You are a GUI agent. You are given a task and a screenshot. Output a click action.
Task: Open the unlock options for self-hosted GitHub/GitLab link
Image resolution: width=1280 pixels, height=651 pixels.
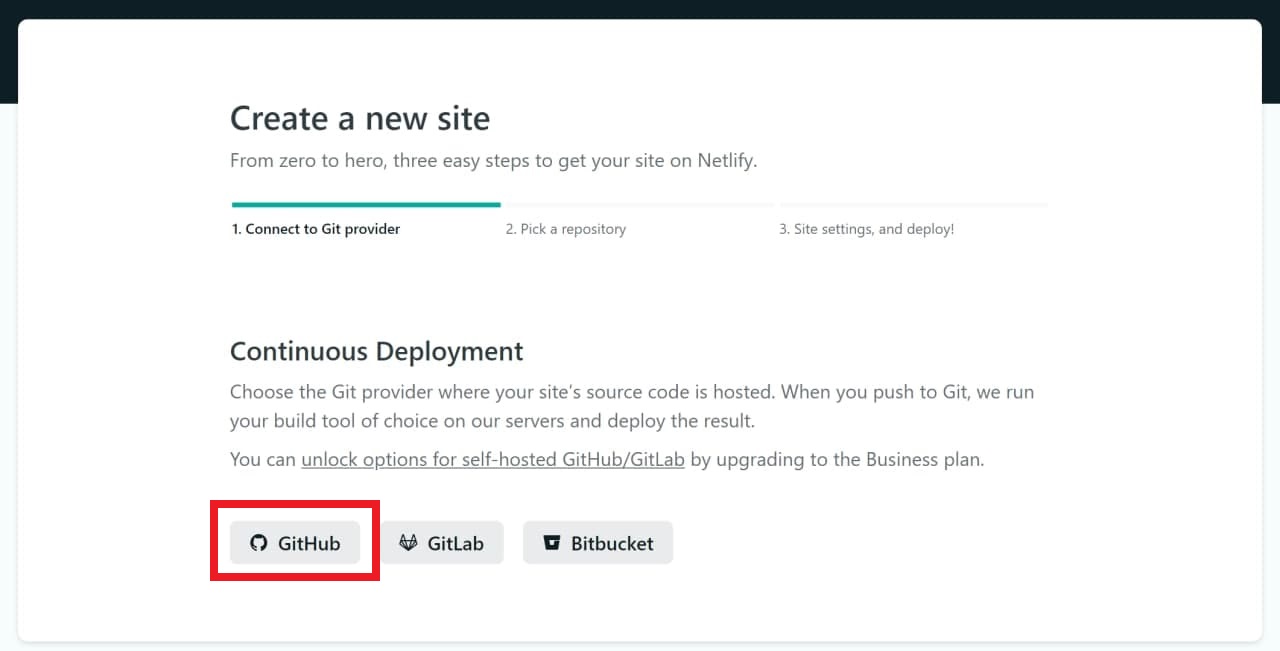pos(493,460)
